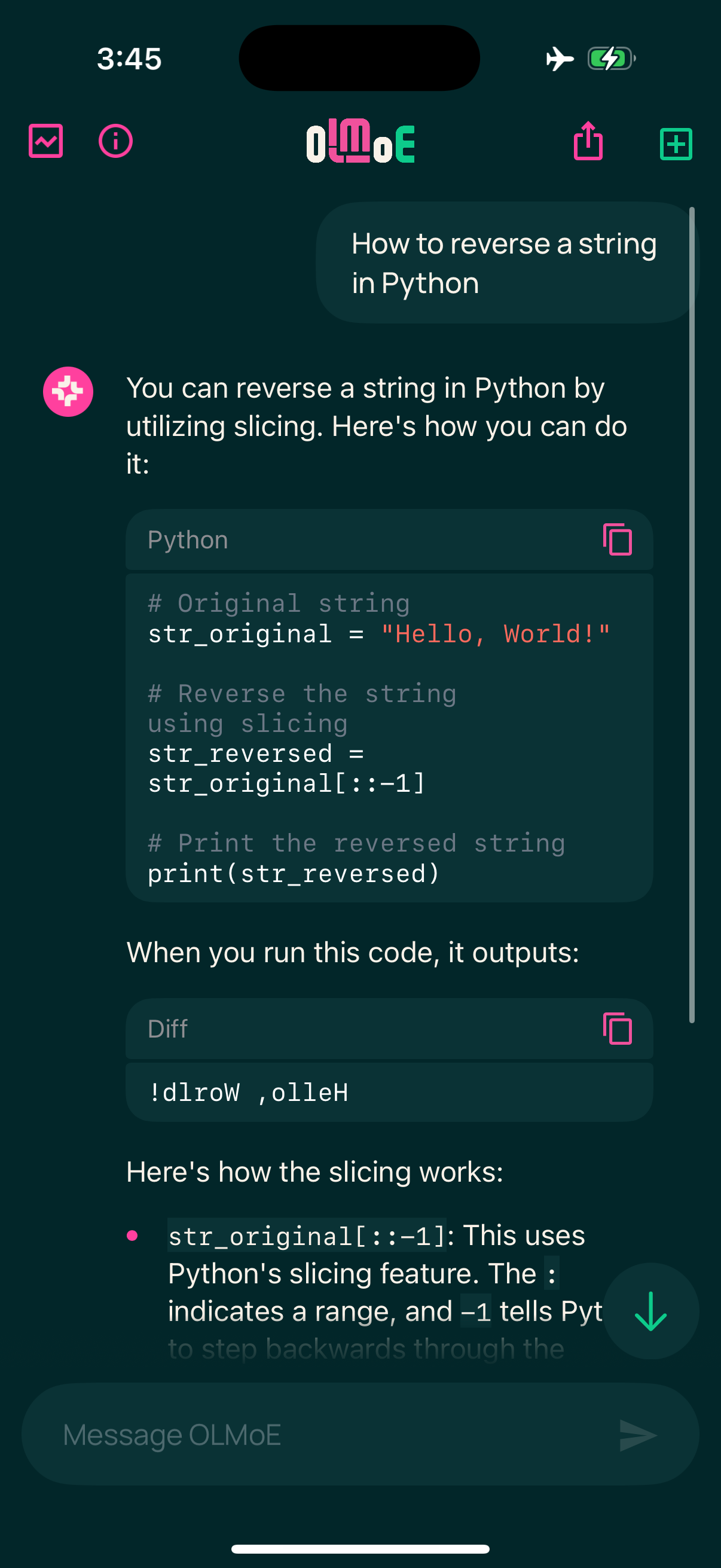Image resolution: width=721 pixels, height=1568 pixels.
Task: Open the metrics chart icon
Action: [x=45, y=141]
